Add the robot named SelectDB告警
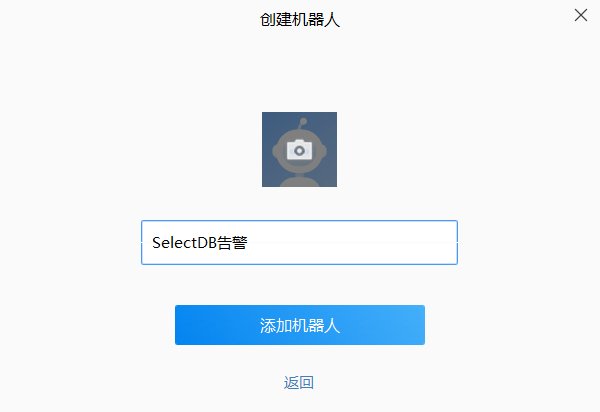Viewport: 600px width, 412px height. (300, 325)
